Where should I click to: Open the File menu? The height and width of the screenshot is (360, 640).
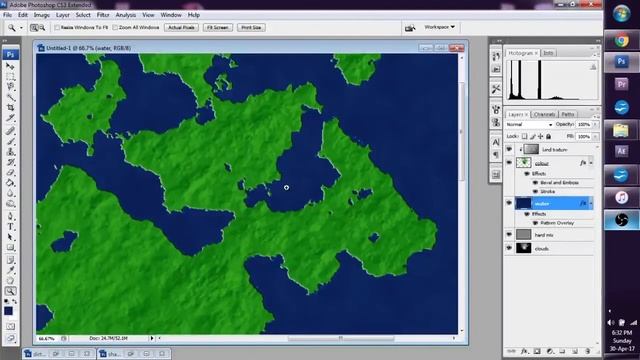tap(7, 15)
